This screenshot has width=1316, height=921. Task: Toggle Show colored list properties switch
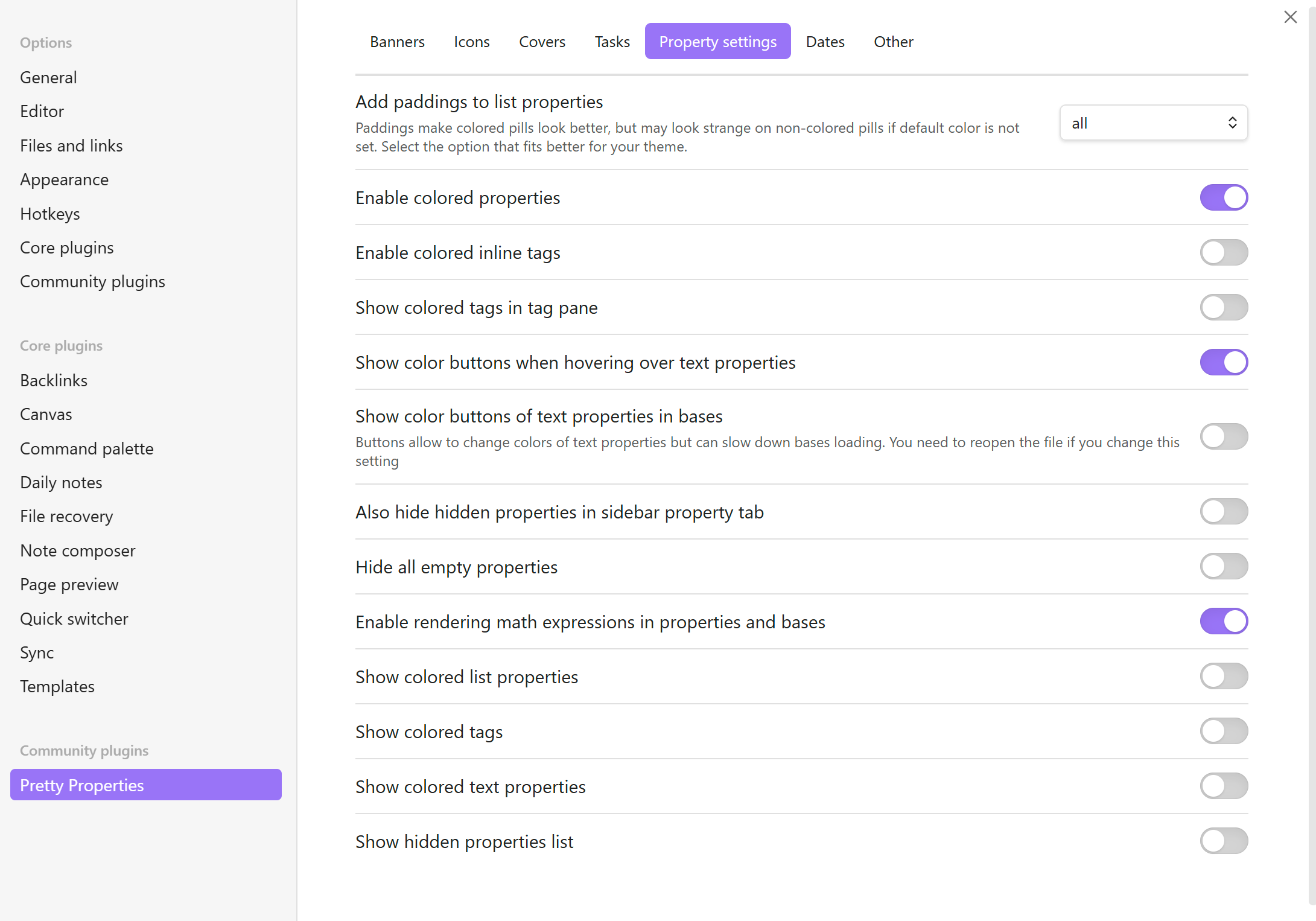1223,676
